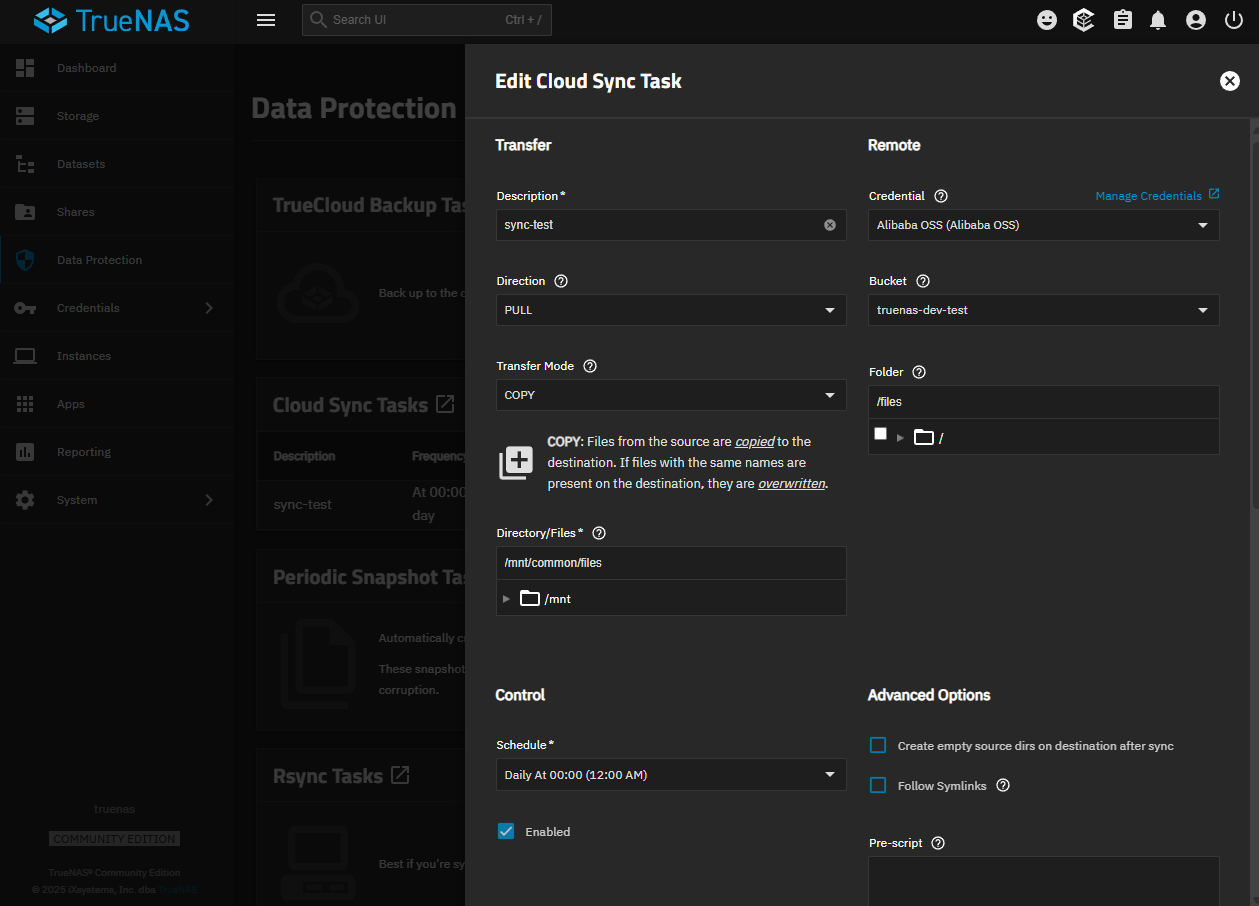This screenshot has width=1259, height=906.
Task: Click the Folder path field
Action: 1044,402
